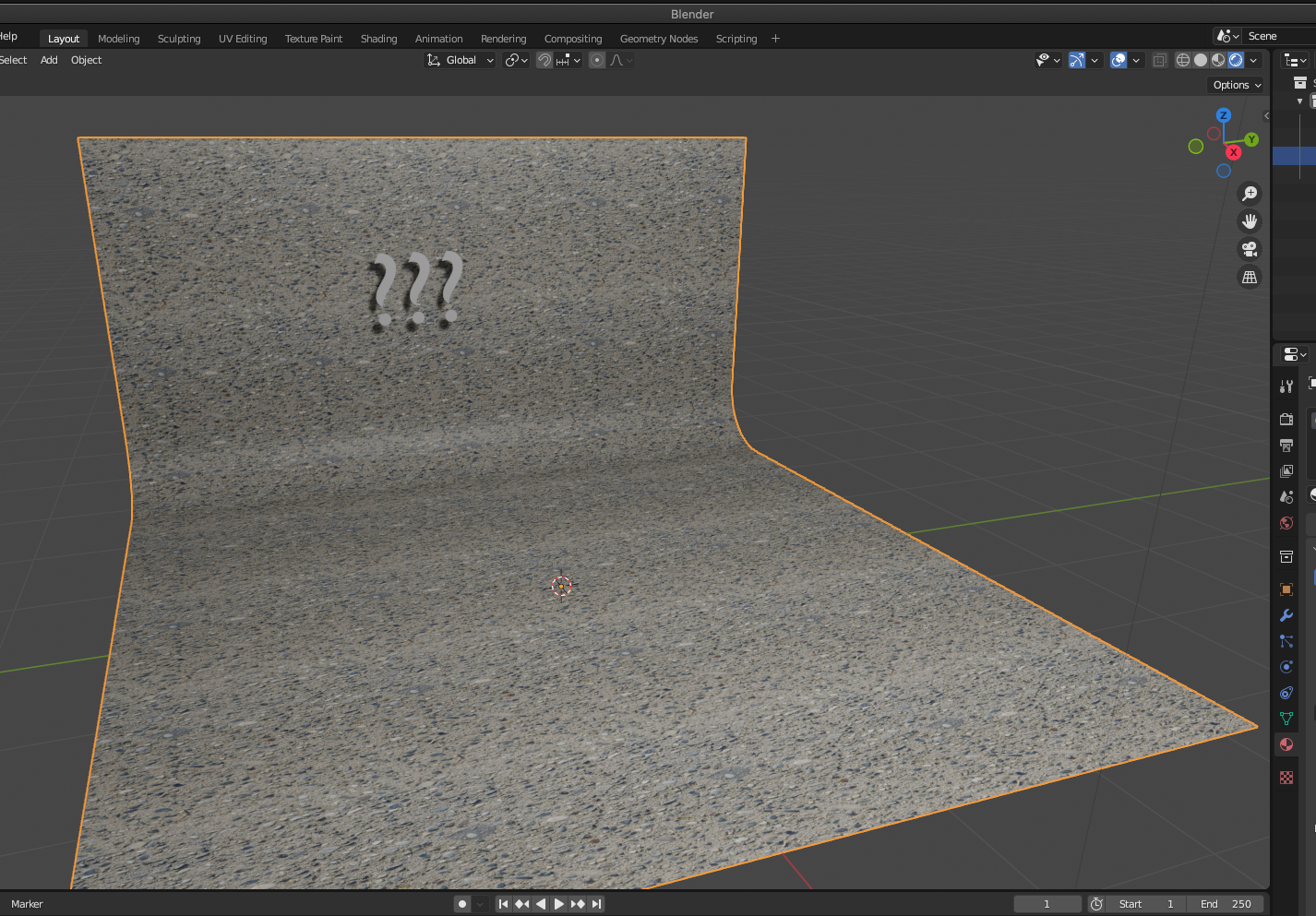Switch to the Shading workspace tab

[x=378, y=39]
